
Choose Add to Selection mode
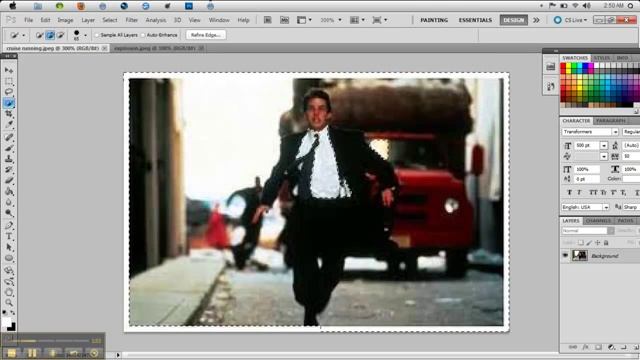coord(50,36)
